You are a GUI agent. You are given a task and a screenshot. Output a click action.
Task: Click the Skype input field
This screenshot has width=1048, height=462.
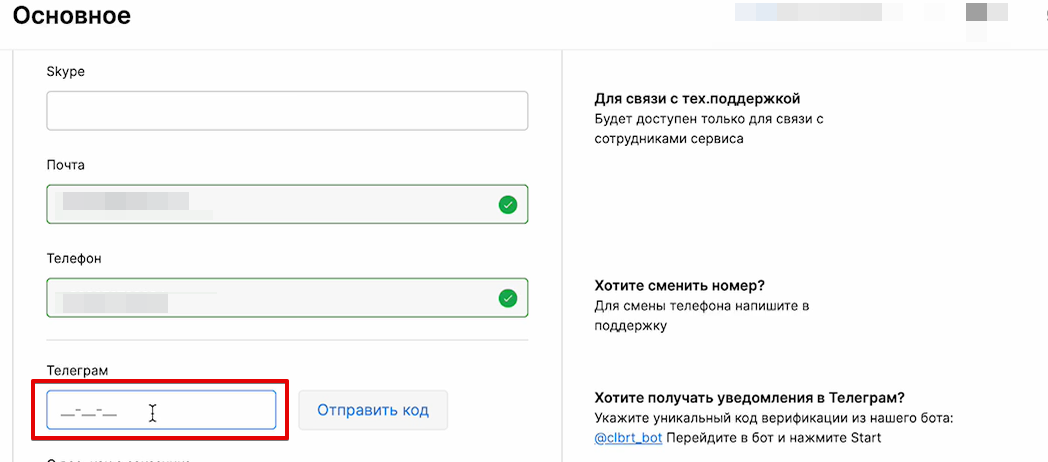click(x=287, y=110)
